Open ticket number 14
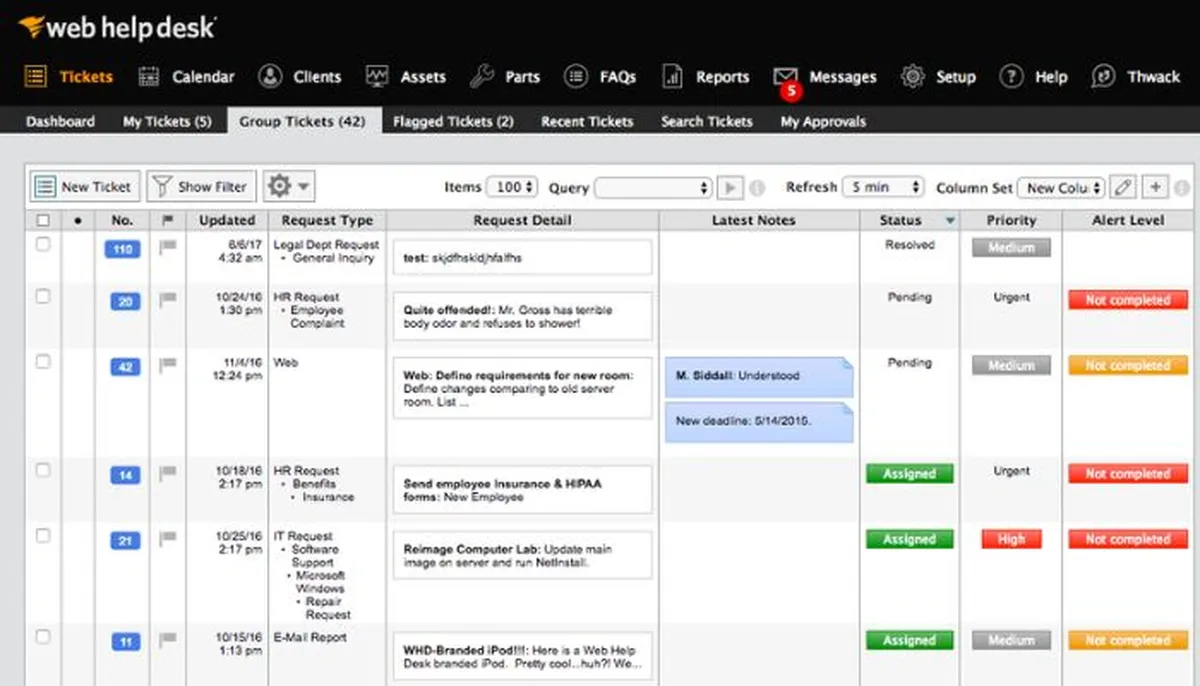 coord(124,475)
